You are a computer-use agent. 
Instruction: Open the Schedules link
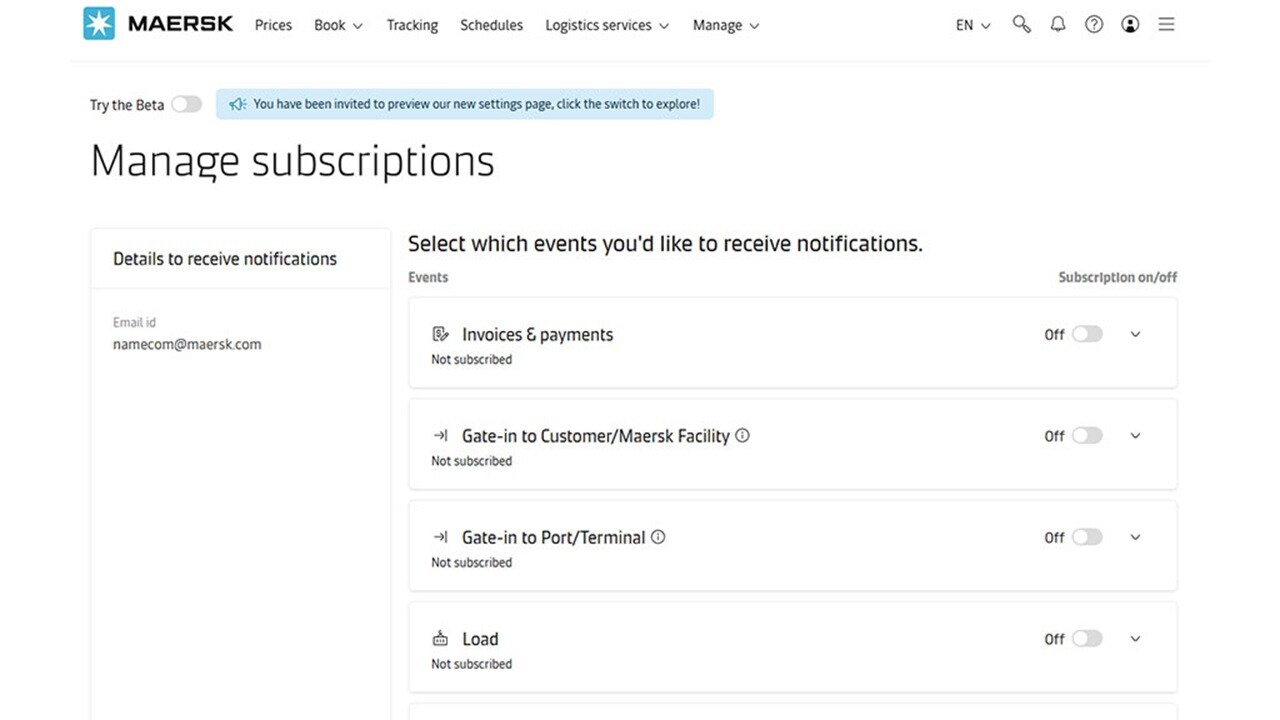pyautogui.click(x=491, y=25)
